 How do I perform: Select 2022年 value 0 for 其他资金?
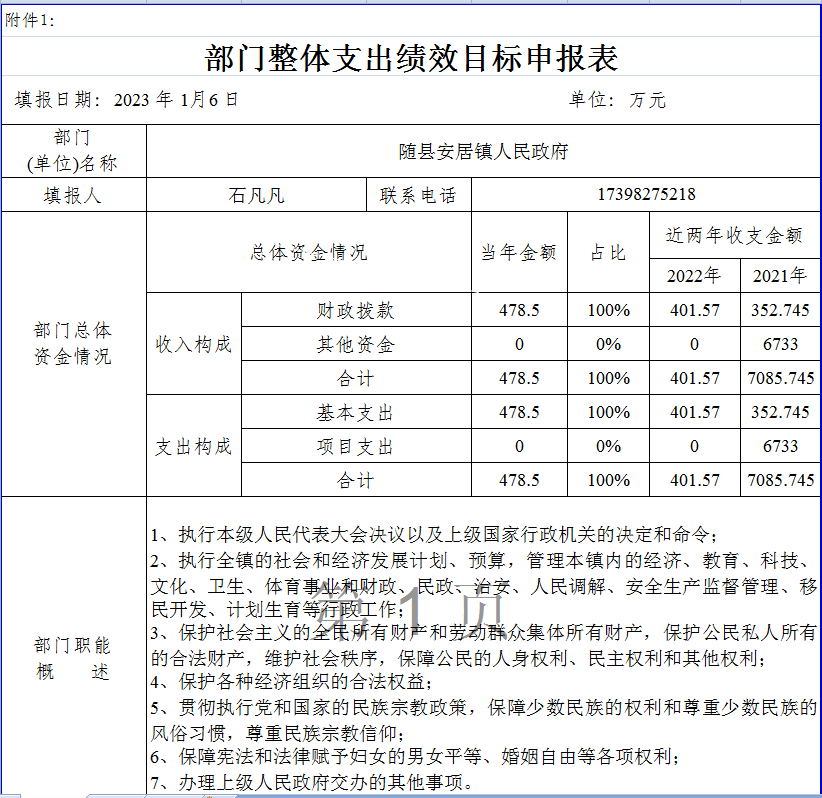coord(695,344)
